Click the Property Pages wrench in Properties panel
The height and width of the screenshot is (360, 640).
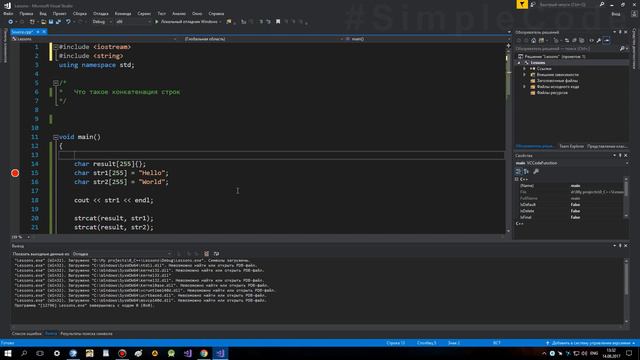536,171
